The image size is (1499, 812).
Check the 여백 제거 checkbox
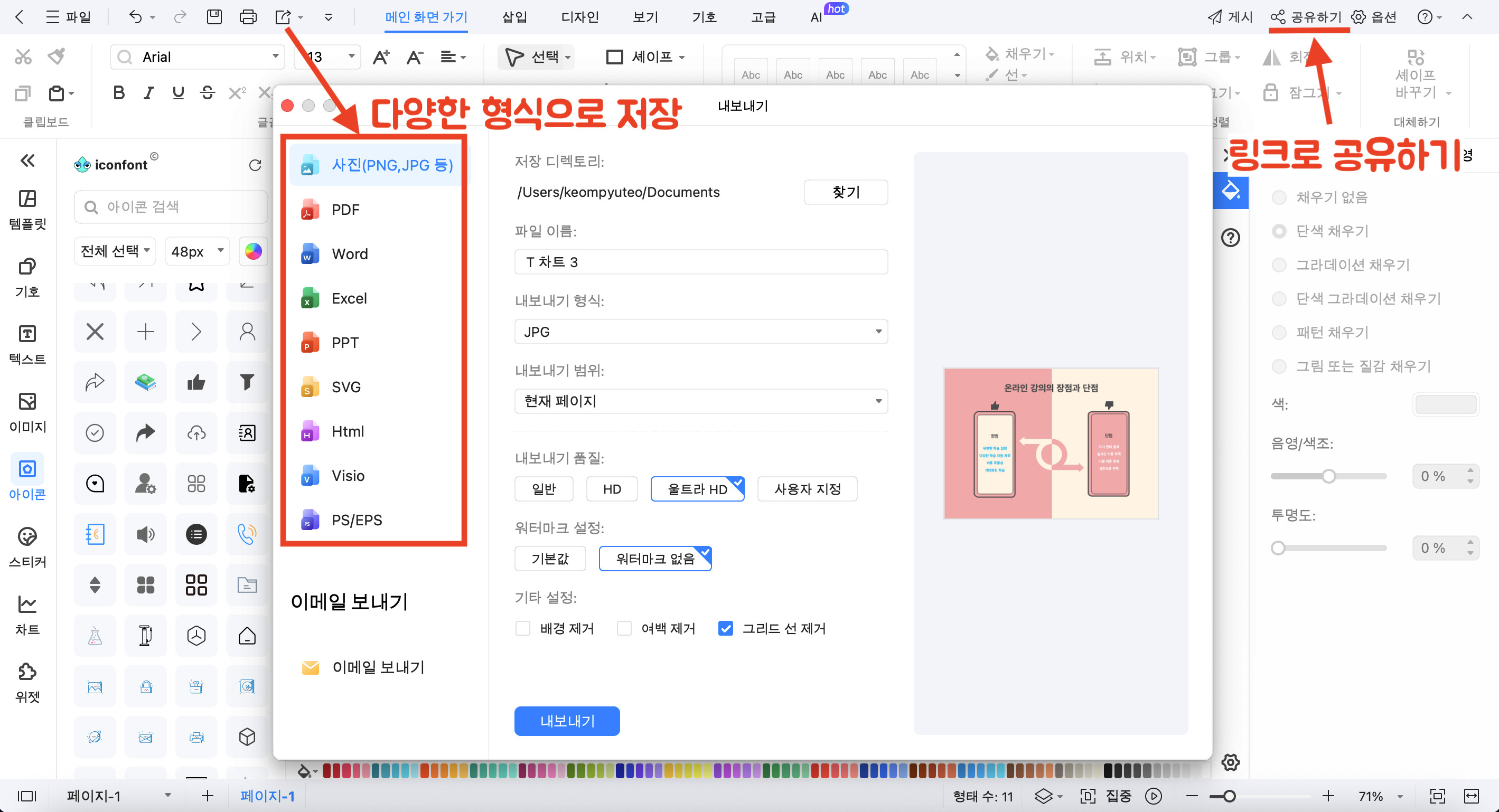pos(624,628)
